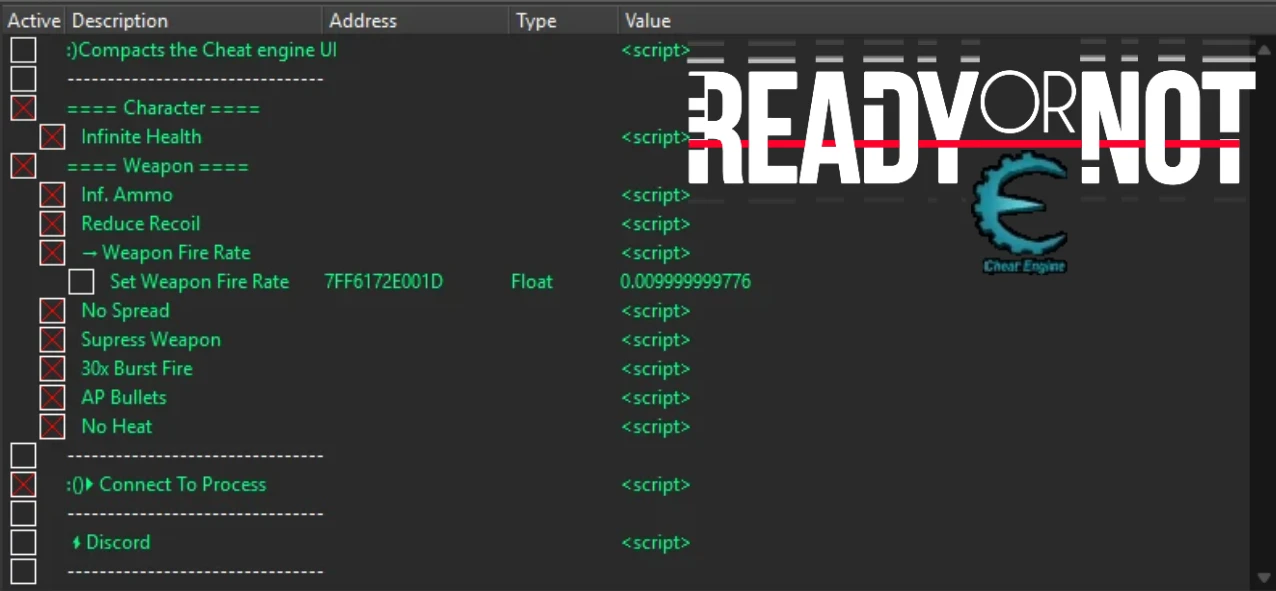Image resolution: width=1276 pixels, height=591 pixels.
Task: Check the separator row box below No Heat
Action: click(23, 456)
